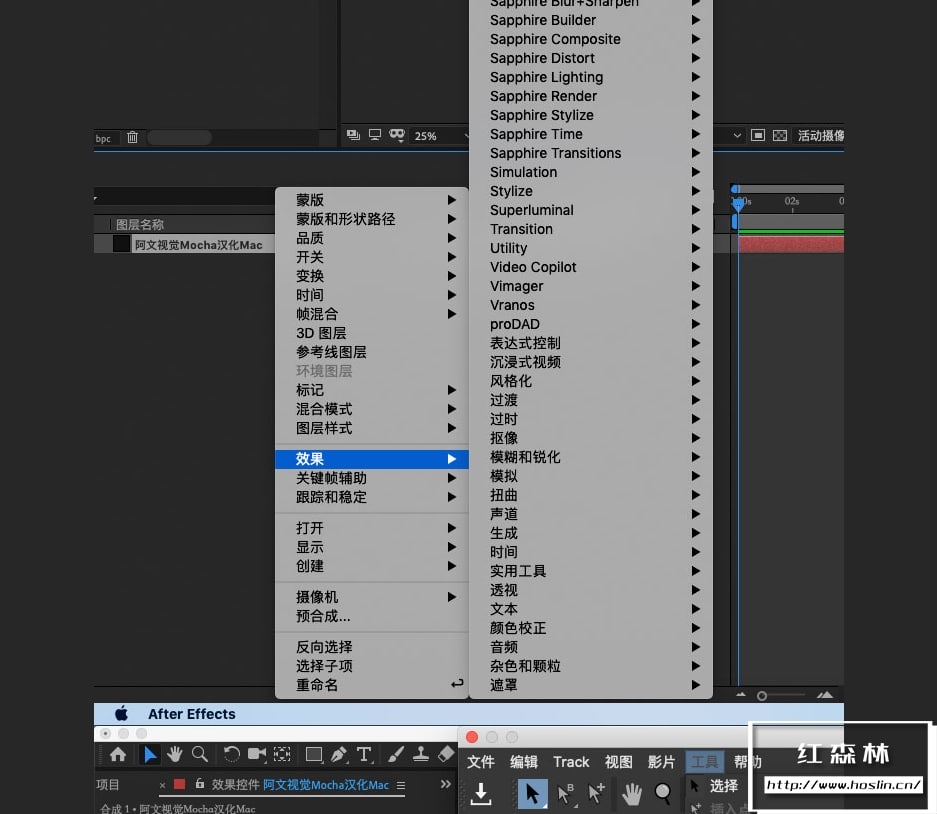Image resolution: width=937 pixels, height=814 pixels.
Task: Select the Sapphire Distort effects category
Action: (591, 58)
